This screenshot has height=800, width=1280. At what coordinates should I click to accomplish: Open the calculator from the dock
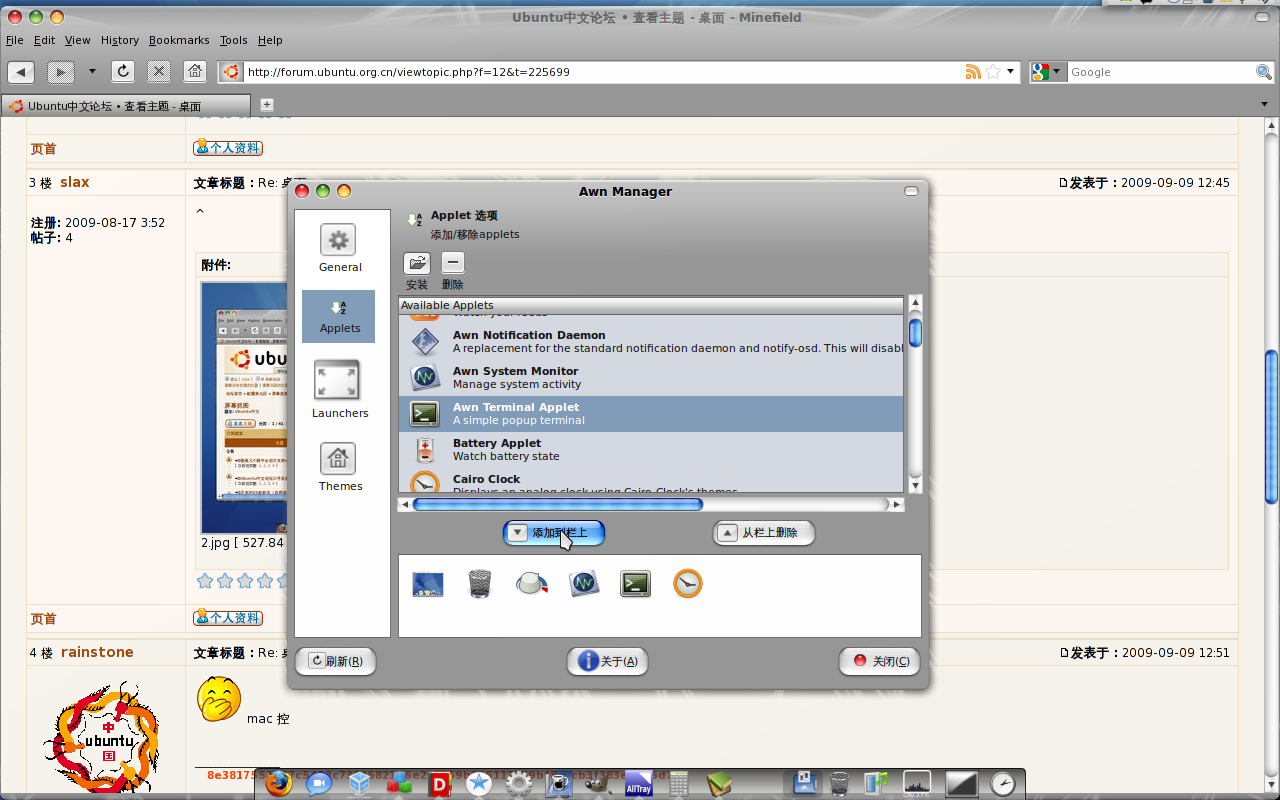tap(679, 783)
